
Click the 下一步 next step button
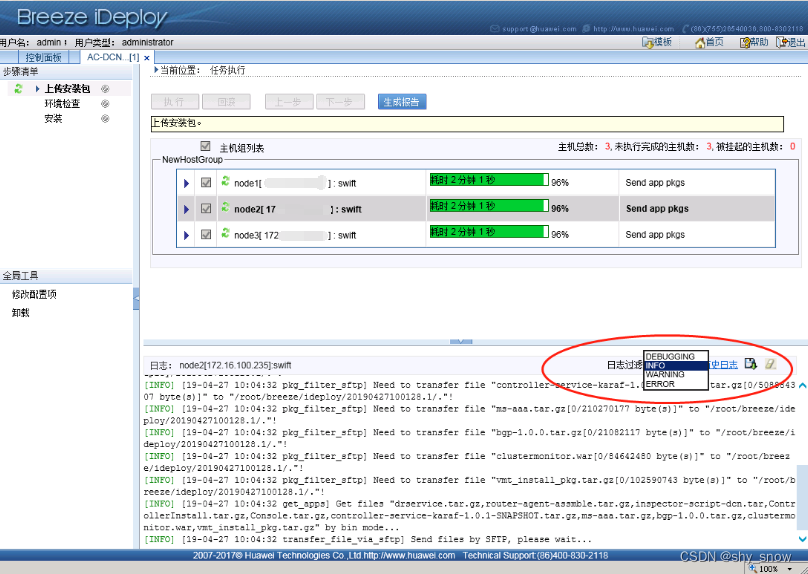340,102
